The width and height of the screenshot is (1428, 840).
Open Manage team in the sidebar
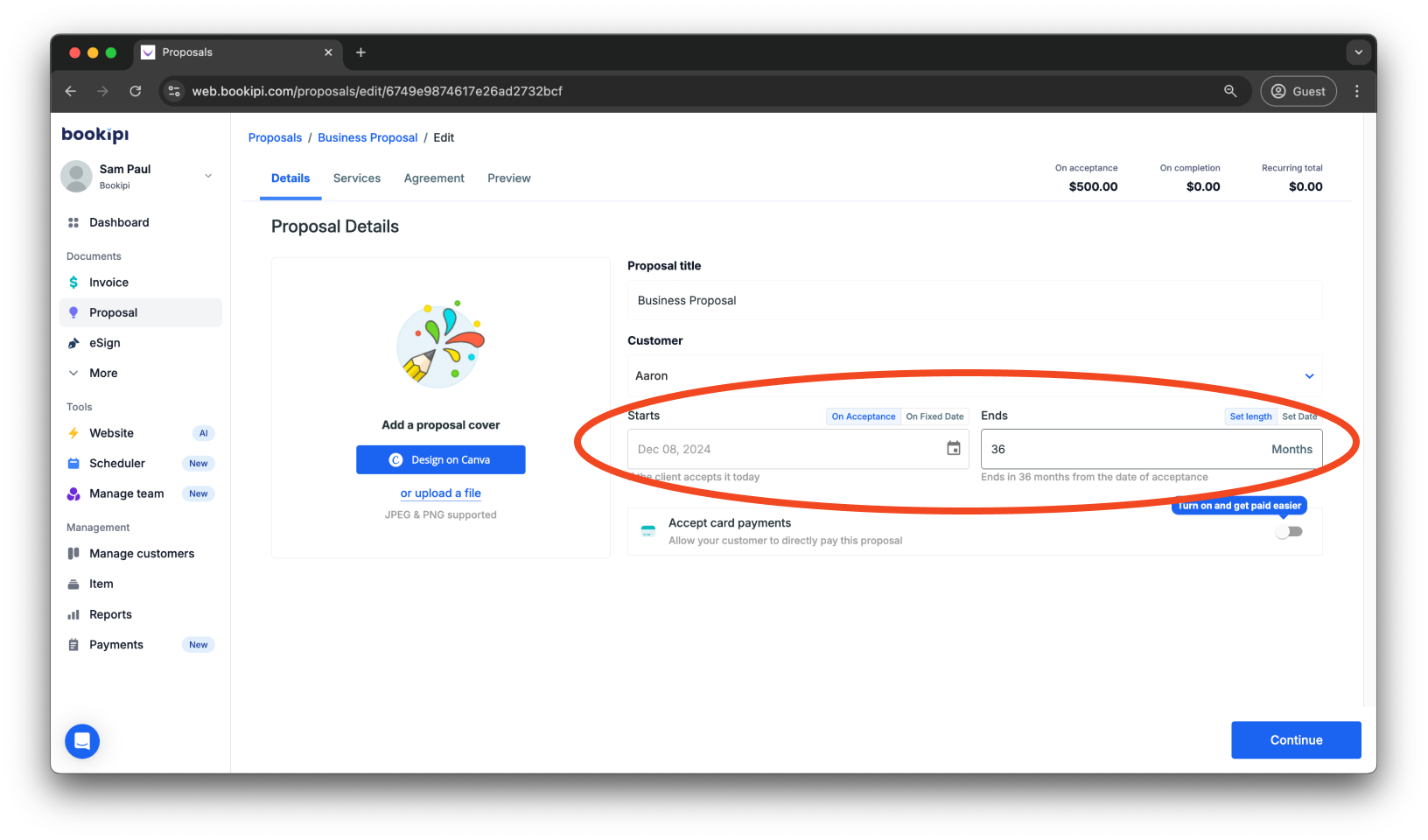click(126, 493)
